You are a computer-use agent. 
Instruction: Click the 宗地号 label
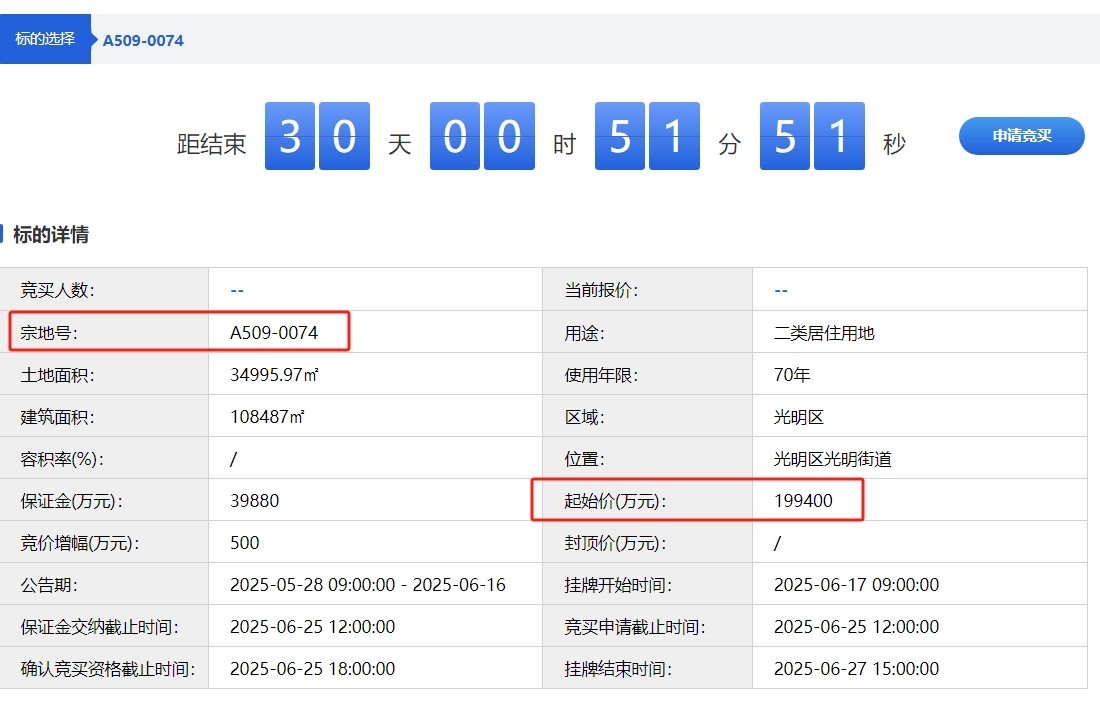click(x=48, y=333)
